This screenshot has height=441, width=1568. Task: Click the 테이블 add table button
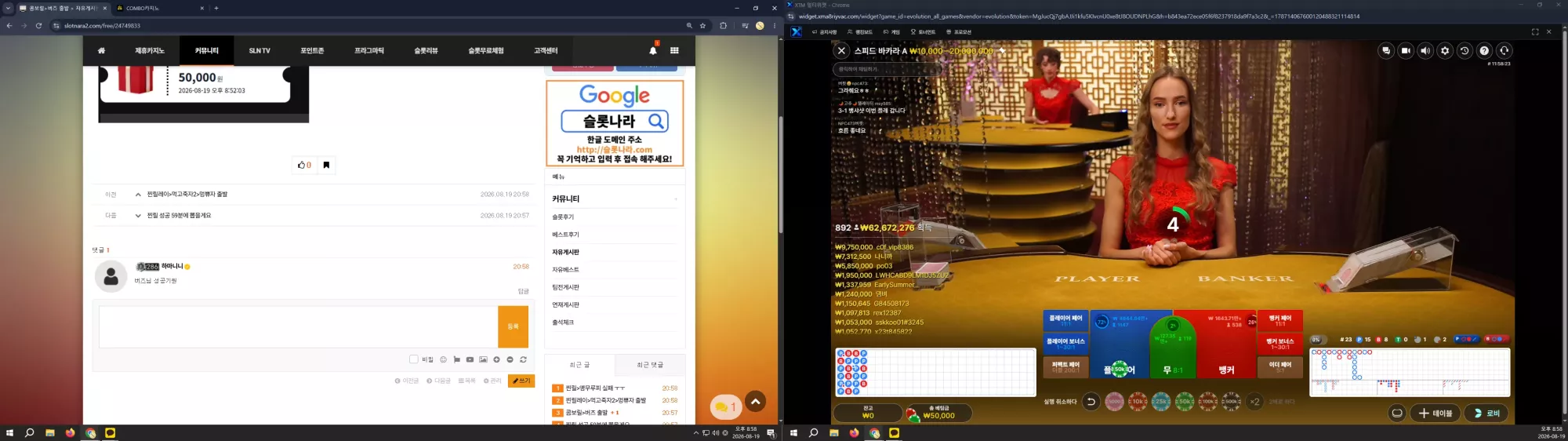tap(1436, 413)
